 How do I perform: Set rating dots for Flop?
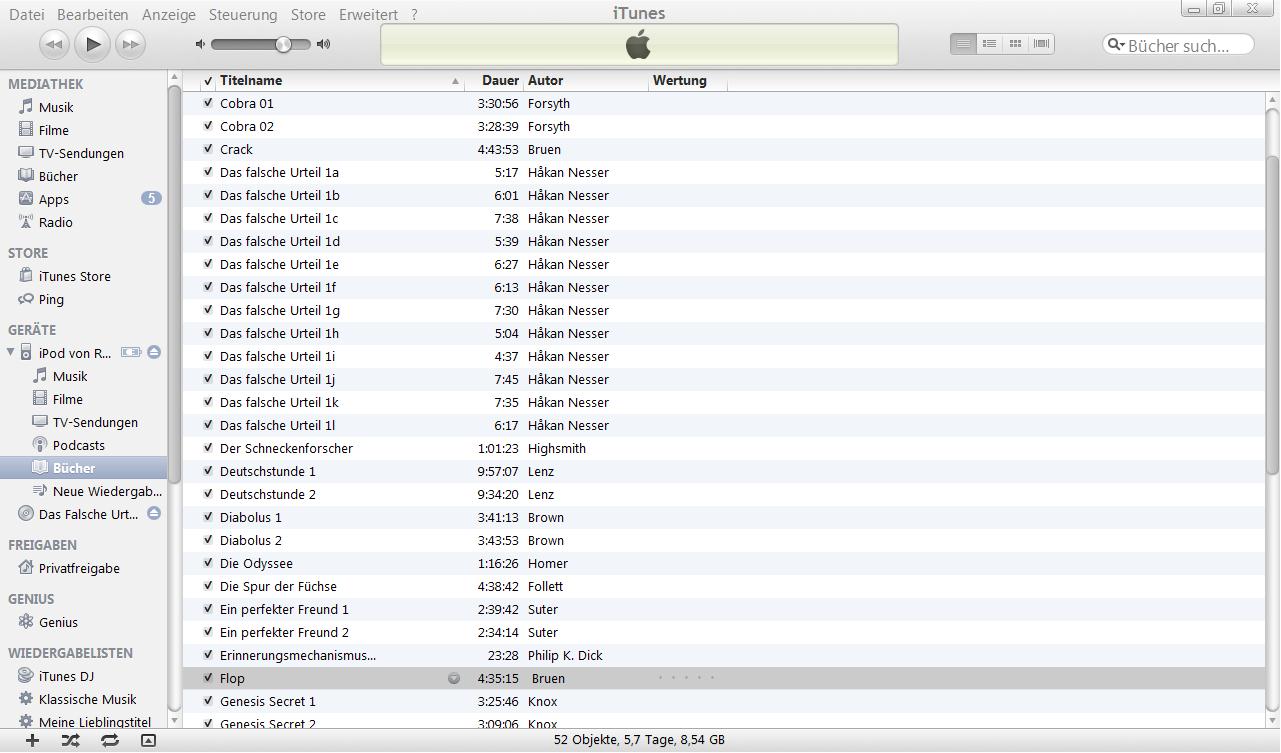pos(687,678)
